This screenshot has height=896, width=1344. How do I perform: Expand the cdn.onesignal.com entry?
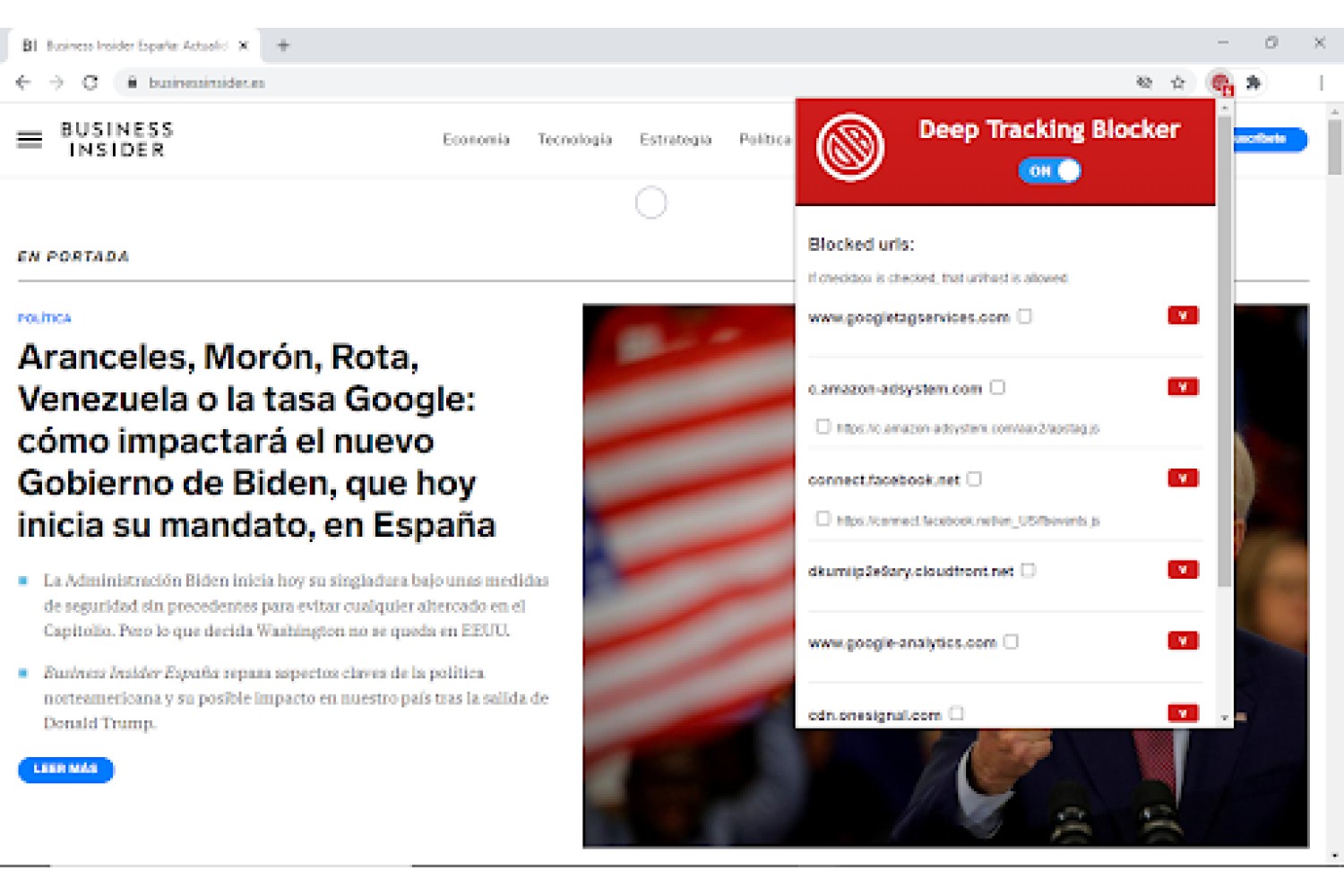tap(1183, 713)
